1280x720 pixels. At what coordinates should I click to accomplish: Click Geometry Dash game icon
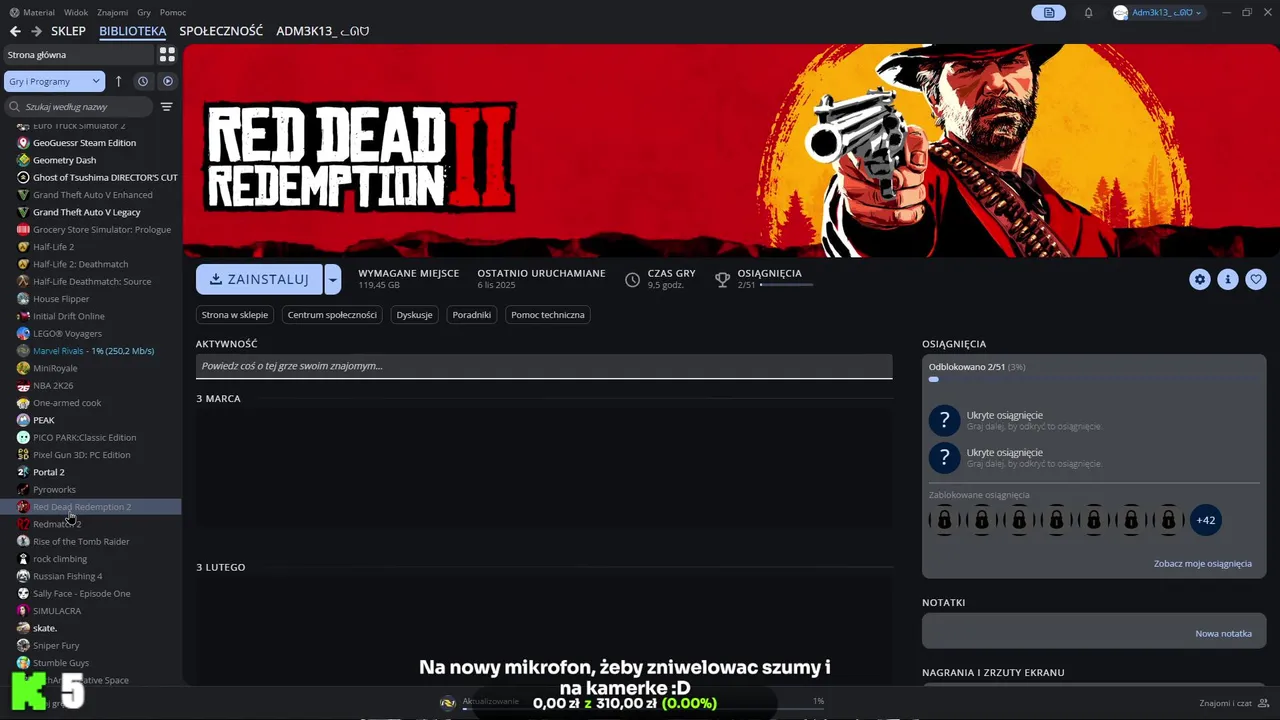click(x=23, y=160)
